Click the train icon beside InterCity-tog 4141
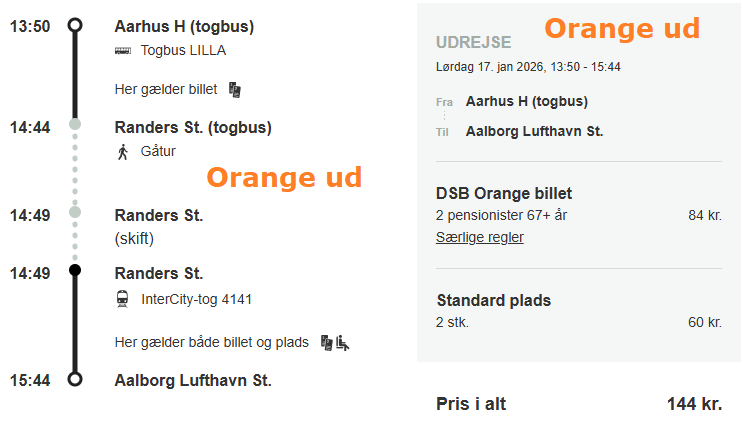Image resolution: width=743 pixels, height=424 pixels. point(123,298)
